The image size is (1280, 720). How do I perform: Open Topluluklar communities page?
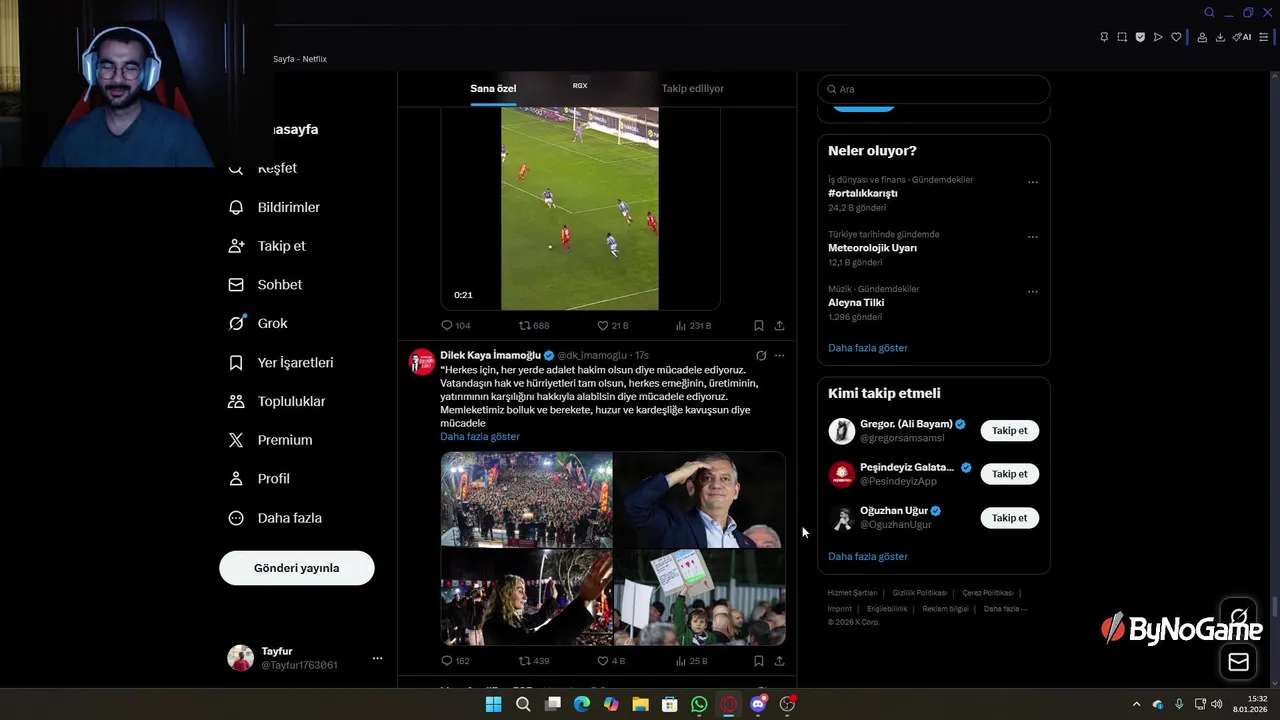(x=276, y=401)
